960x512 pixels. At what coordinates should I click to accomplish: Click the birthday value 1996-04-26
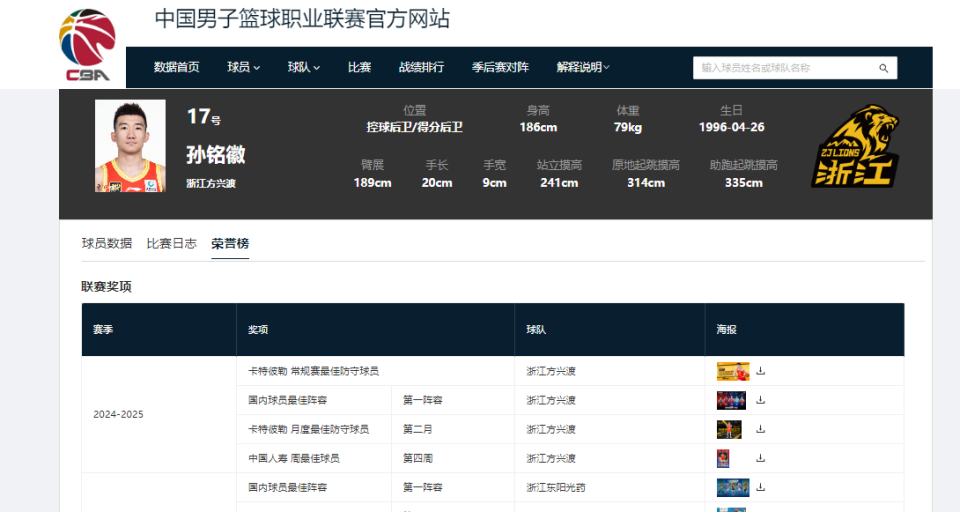(732, 127)
